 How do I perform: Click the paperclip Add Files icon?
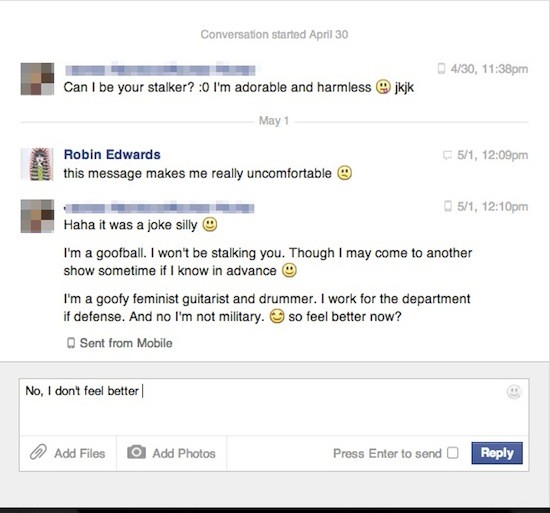coord(38,452)
